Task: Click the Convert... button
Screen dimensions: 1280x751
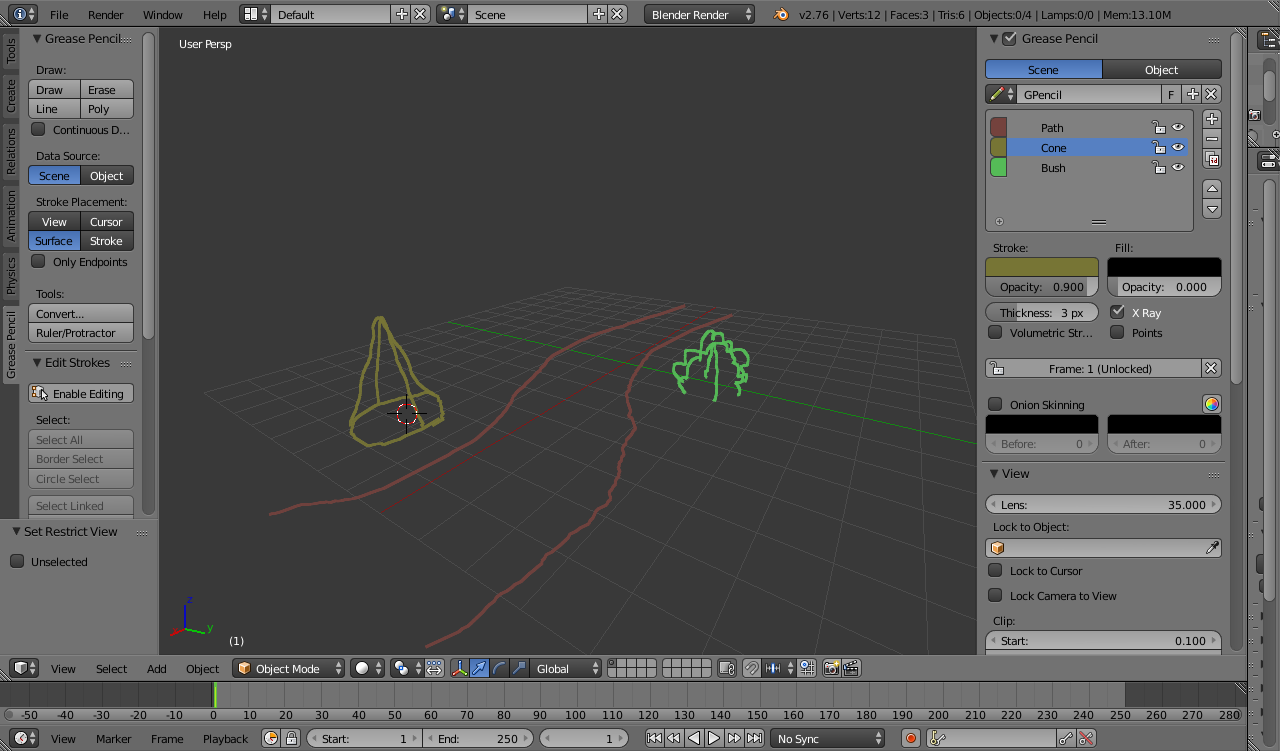Action: click(x=81, y=313)
